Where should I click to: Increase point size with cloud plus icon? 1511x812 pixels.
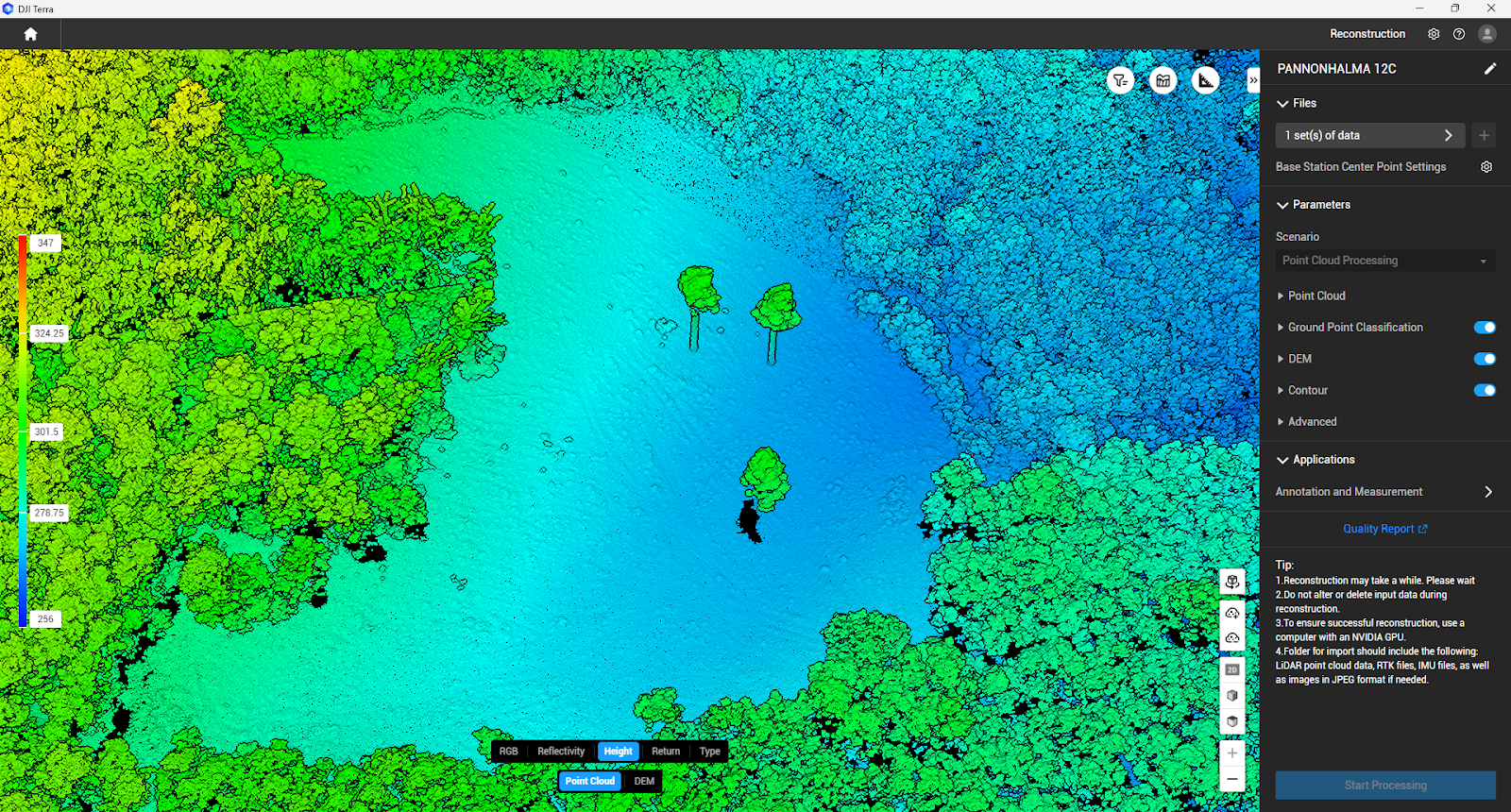1232,614
